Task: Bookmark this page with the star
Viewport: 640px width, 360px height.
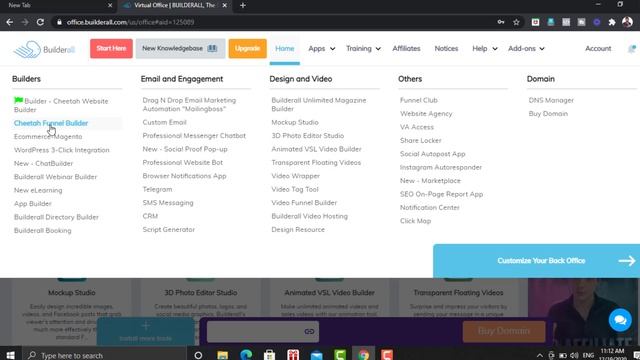Action: click(516, 22)
